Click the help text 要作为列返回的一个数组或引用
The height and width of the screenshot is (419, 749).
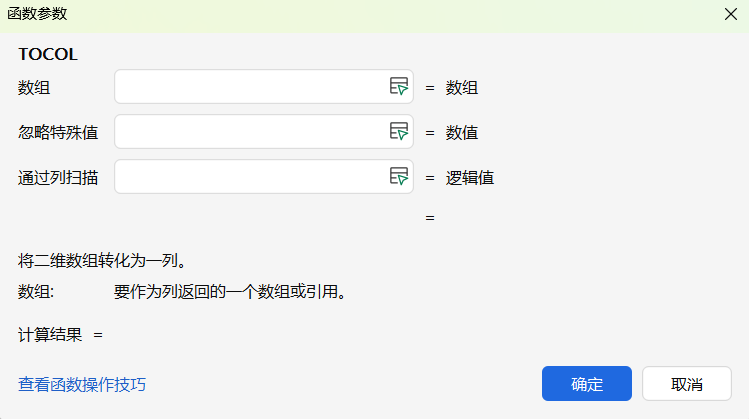230,293
